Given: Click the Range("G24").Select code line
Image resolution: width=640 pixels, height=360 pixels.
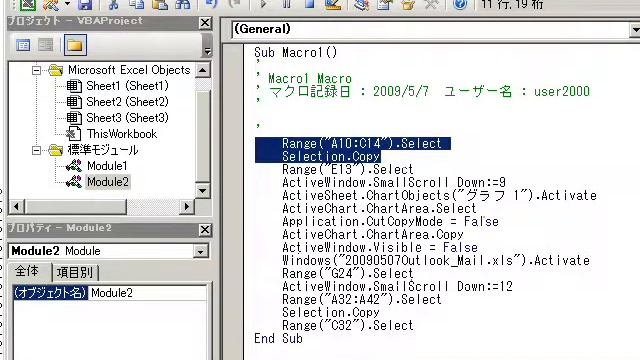Looking at the screenshot, I should (348, 273).
